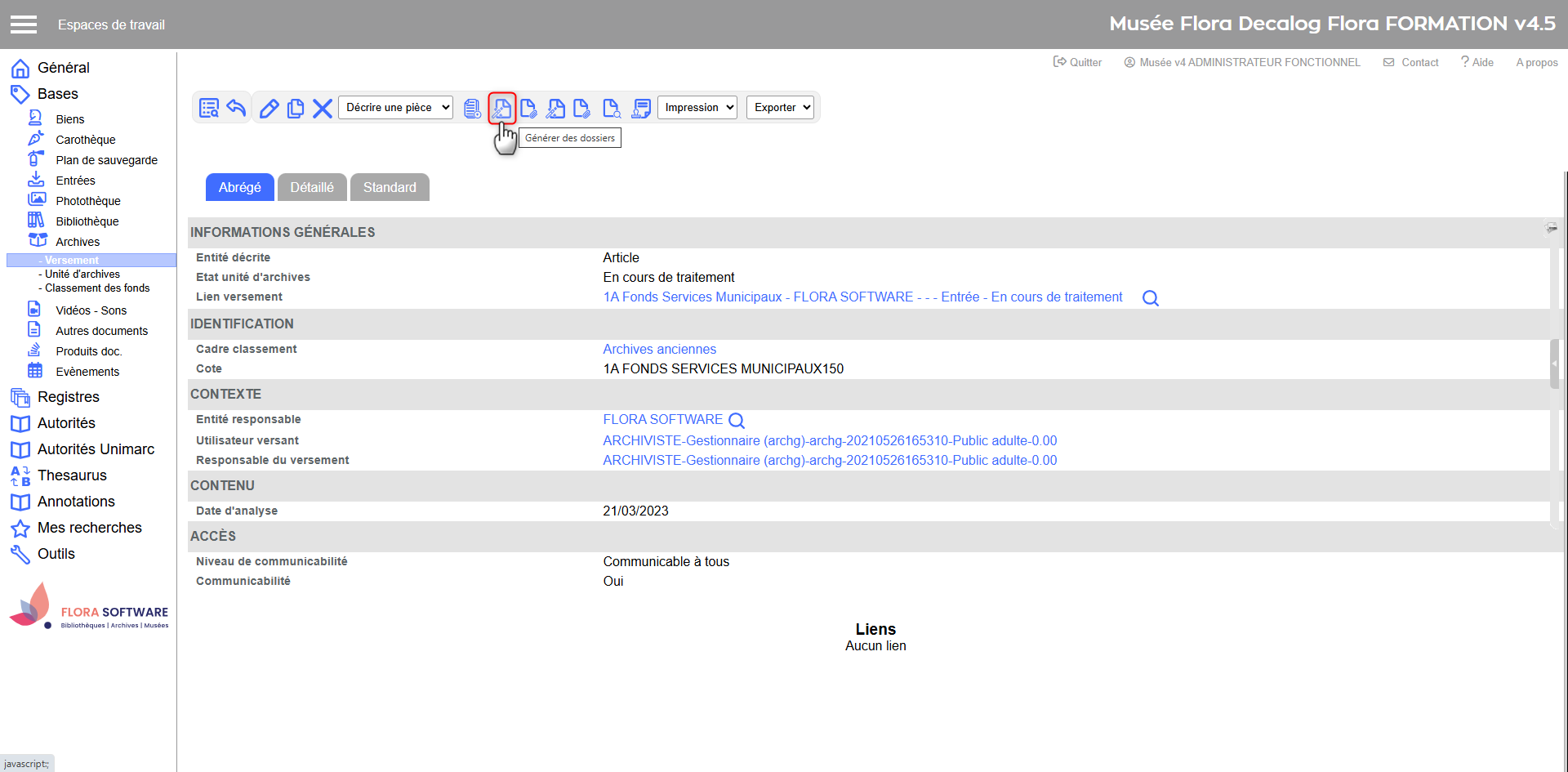Viewport: 1568px width, 772px height.
Task: Click the results list search icon
Action: [x=209, y=108]
